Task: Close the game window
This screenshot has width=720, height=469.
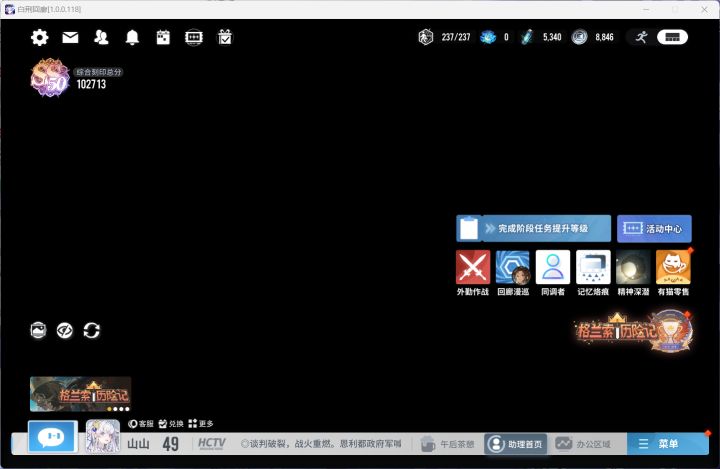Action: point(704,9)
